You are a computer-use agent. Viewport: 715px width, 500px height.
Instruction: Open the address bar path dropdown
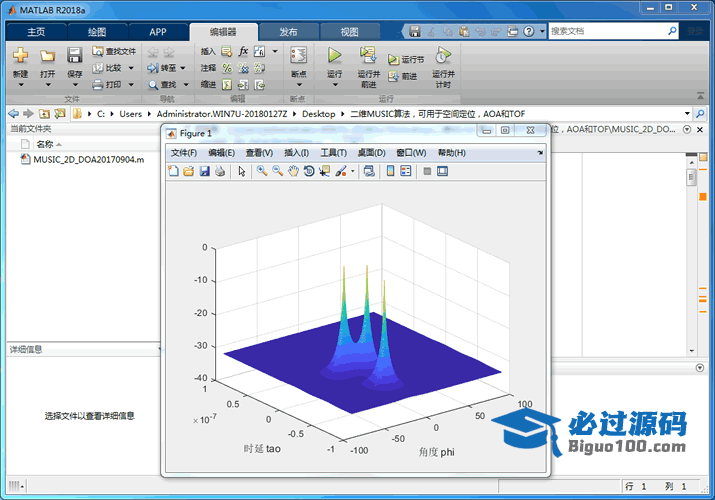point(687,113)
